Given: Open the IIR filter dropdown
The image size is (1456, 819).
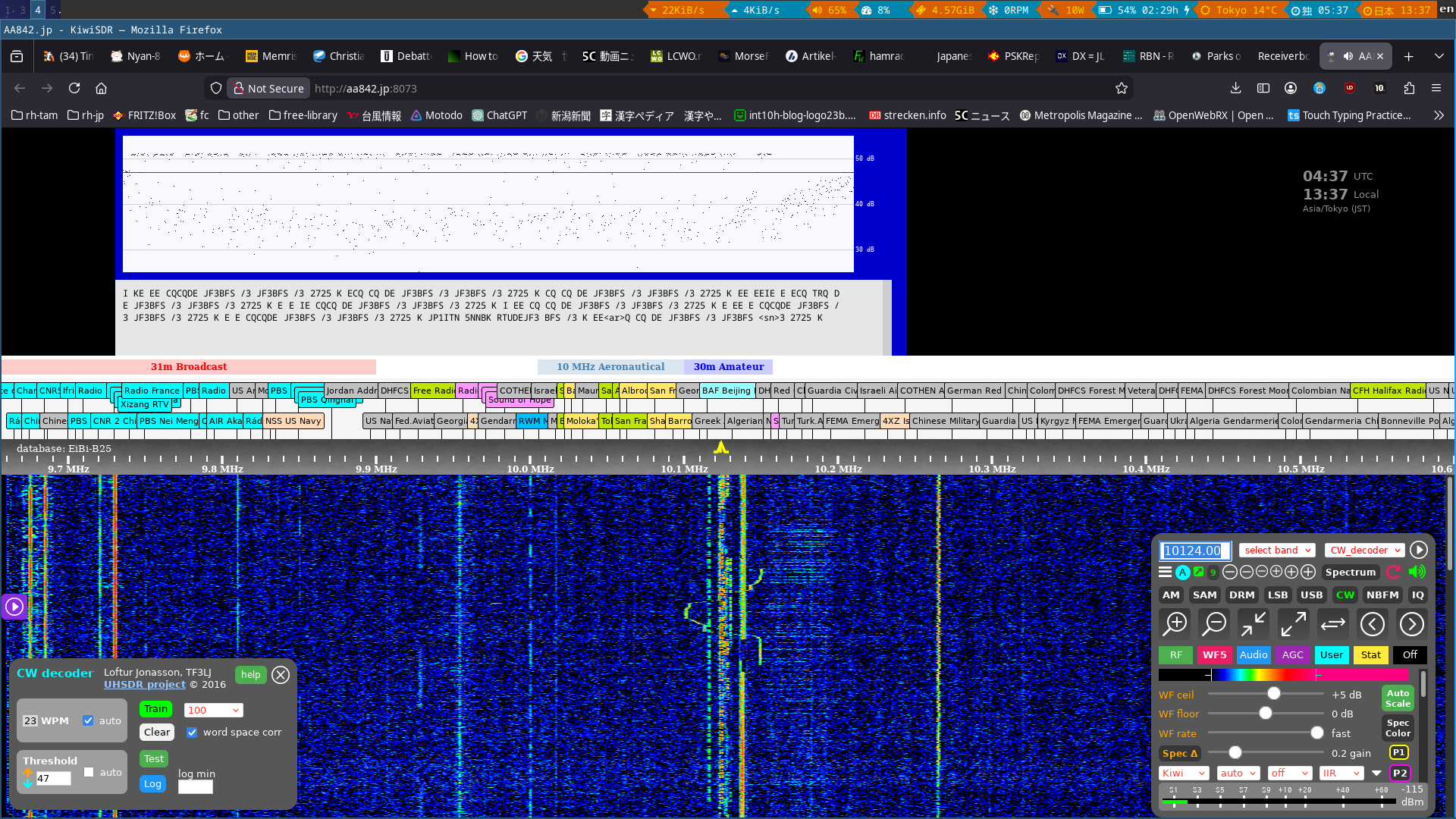Looking at the screenshot, I should pyautogui.click(x=1341, y=773).
